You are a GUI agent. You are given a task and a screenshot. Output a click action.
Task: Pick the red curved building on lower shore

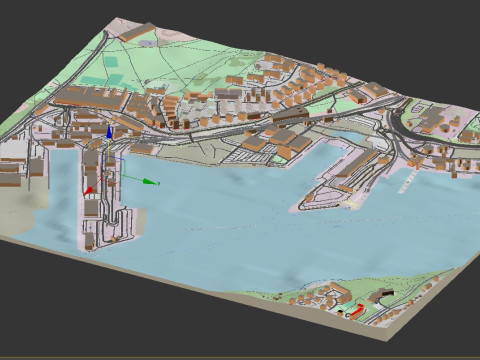click(x=357, y=311)
